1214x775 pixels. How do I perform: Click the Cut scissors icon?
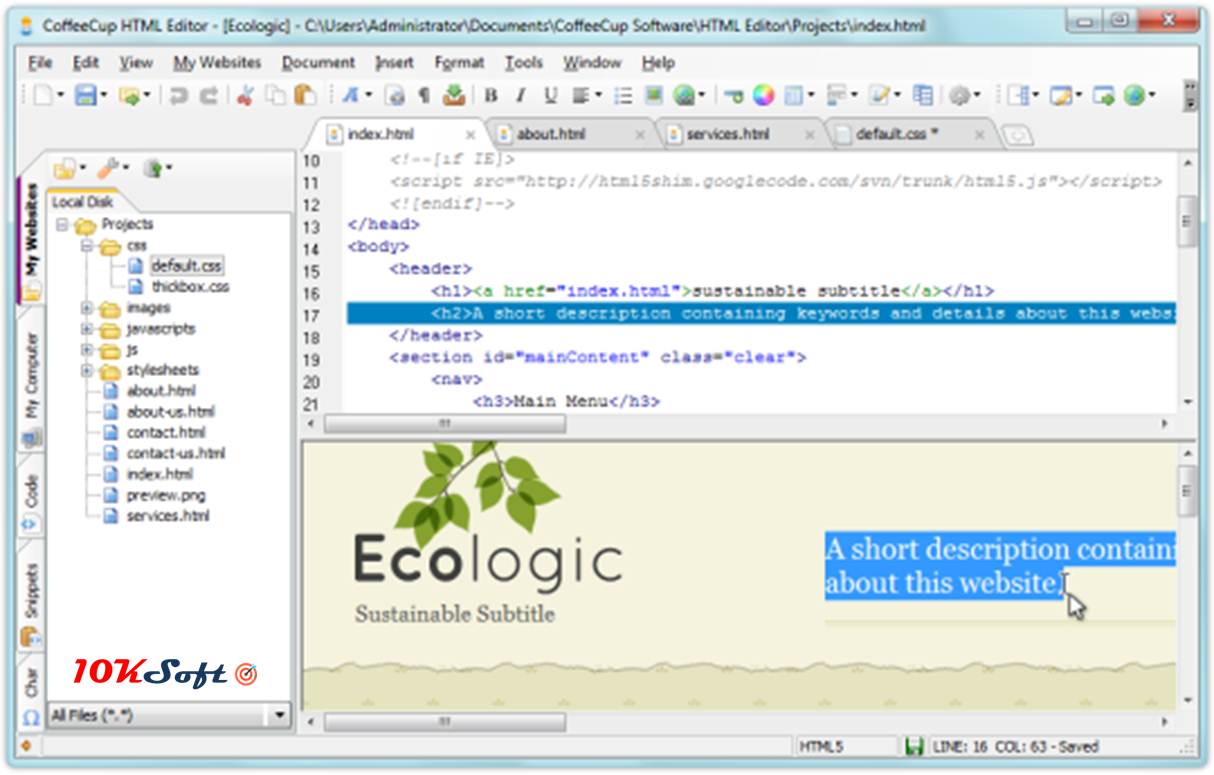pos(245,95)
